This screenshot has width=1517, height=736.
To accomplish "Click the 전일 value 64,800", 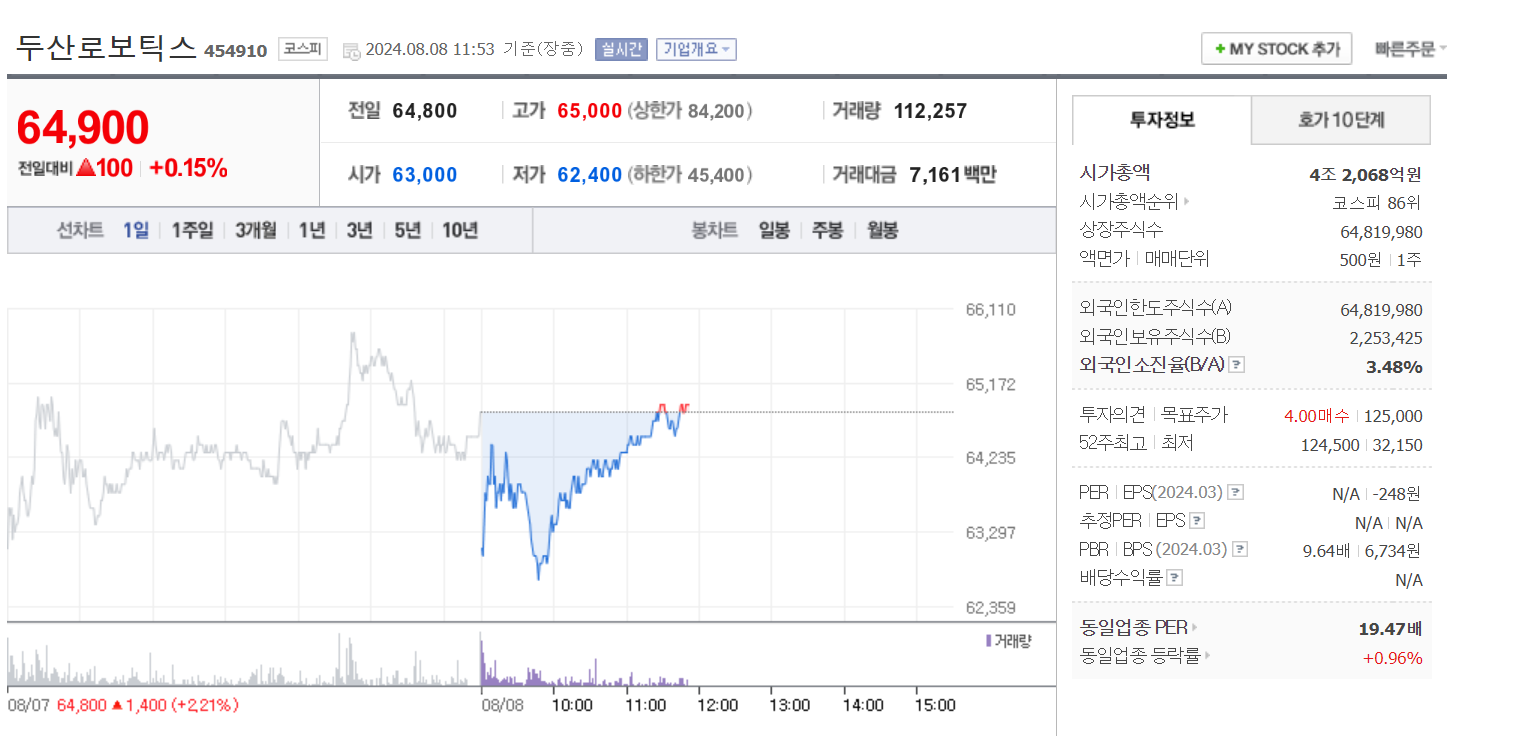I will [425, 111].
